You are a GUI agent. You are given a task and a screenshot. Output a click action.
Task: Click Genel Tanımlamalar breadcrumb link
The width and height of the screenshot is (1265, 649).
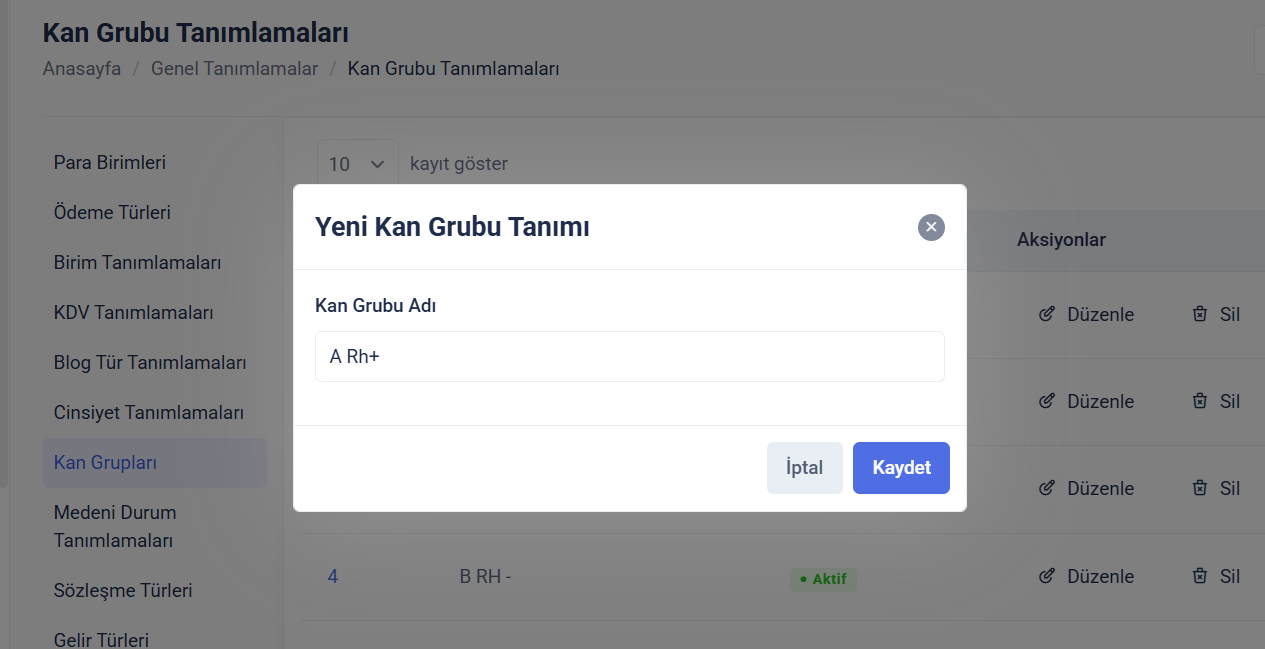234,69
